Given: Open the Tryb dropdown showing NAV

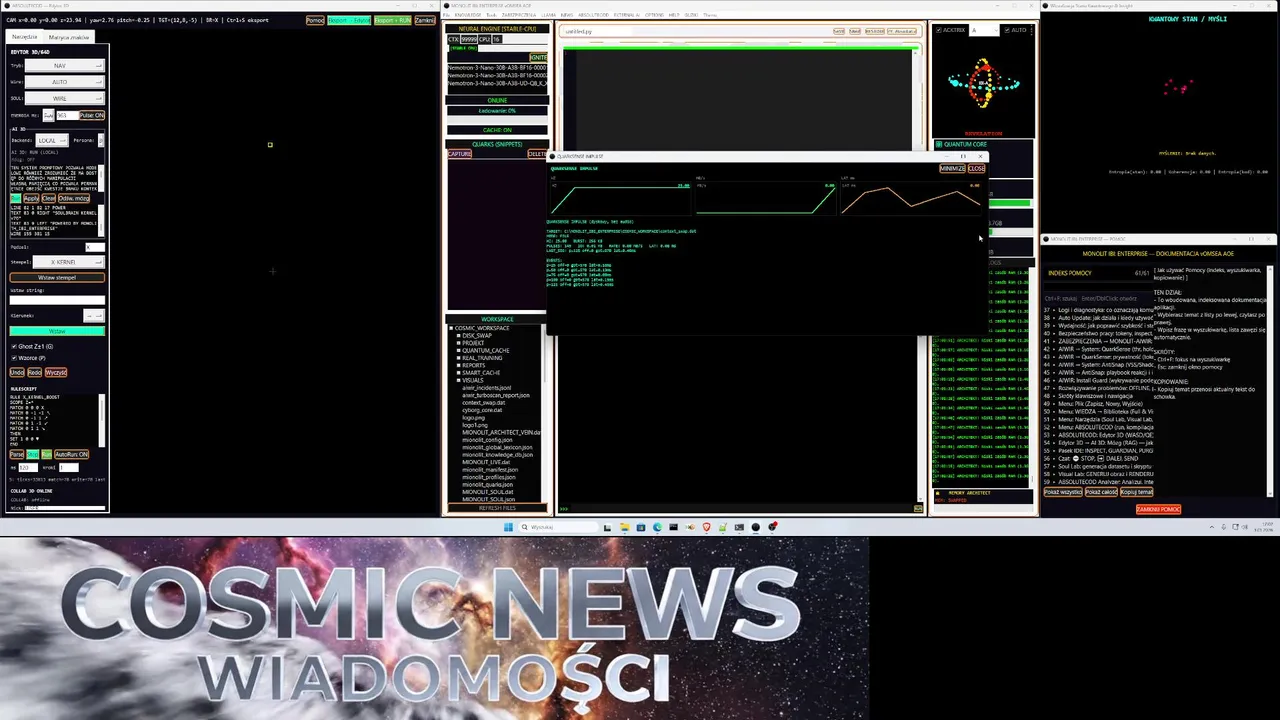Looking at the screenshot, I should (63, 66).
